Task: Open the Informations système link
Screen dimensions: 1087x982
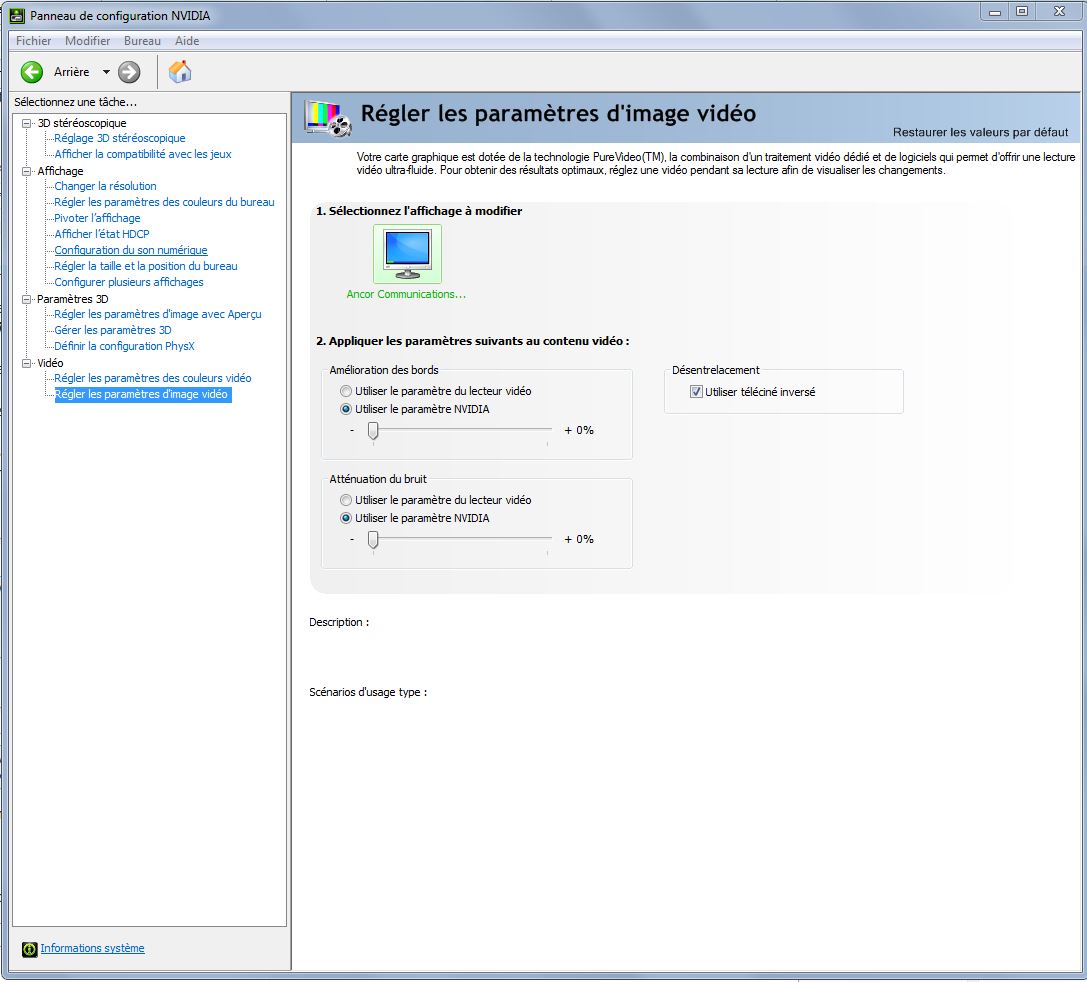Action: pos(92,948)
